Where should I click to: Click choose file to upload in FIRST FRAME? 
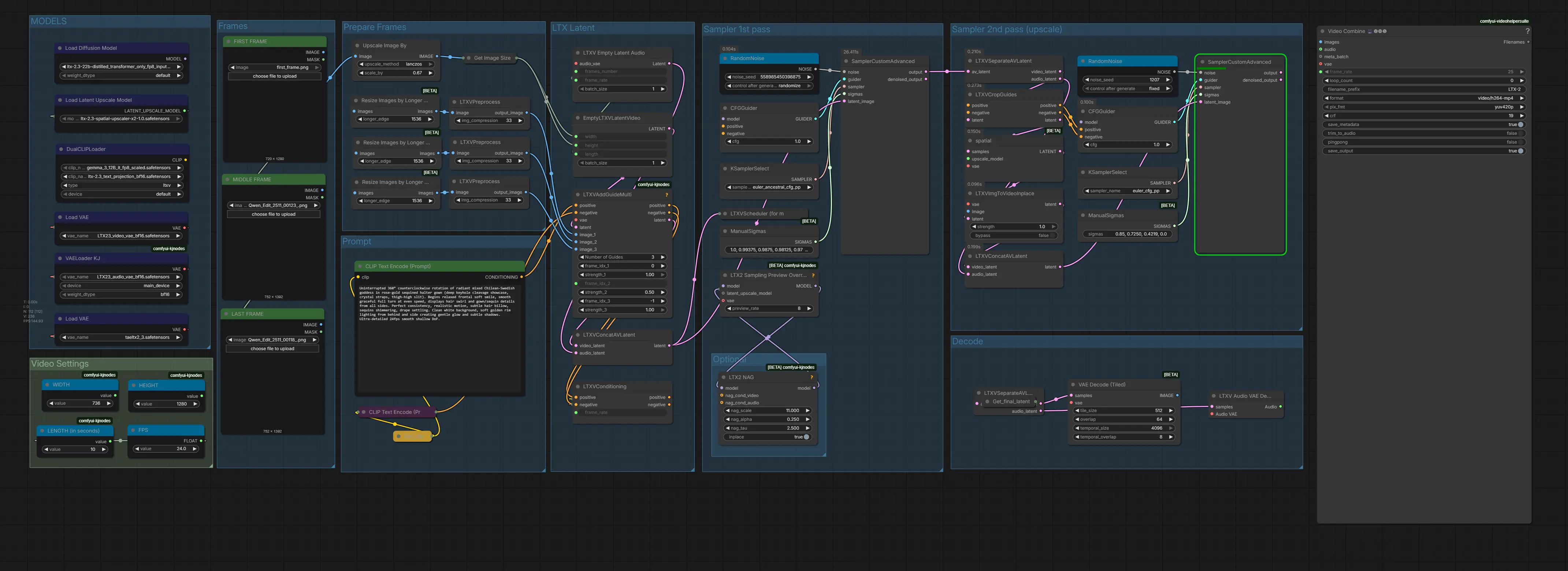click(275, 76)
